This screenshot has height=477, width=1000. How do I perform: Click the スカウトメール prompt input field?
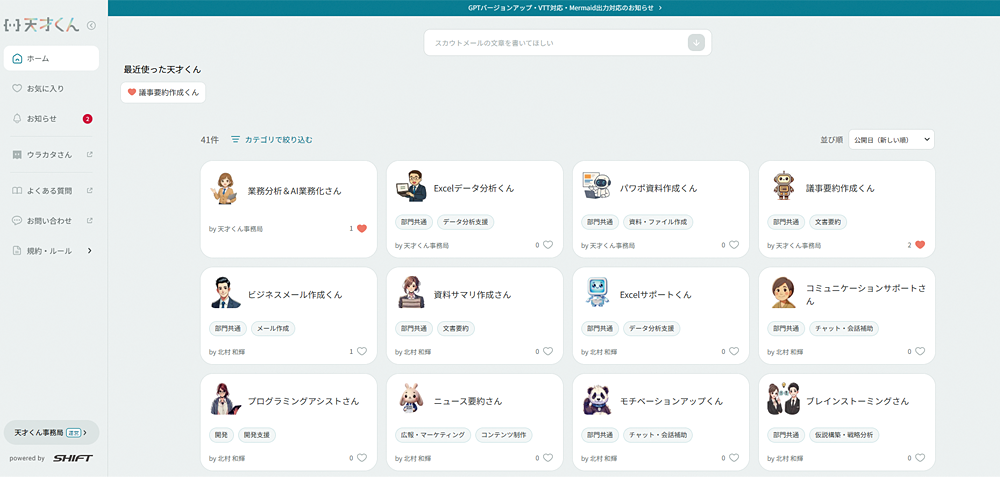click(x=555, y=43)
